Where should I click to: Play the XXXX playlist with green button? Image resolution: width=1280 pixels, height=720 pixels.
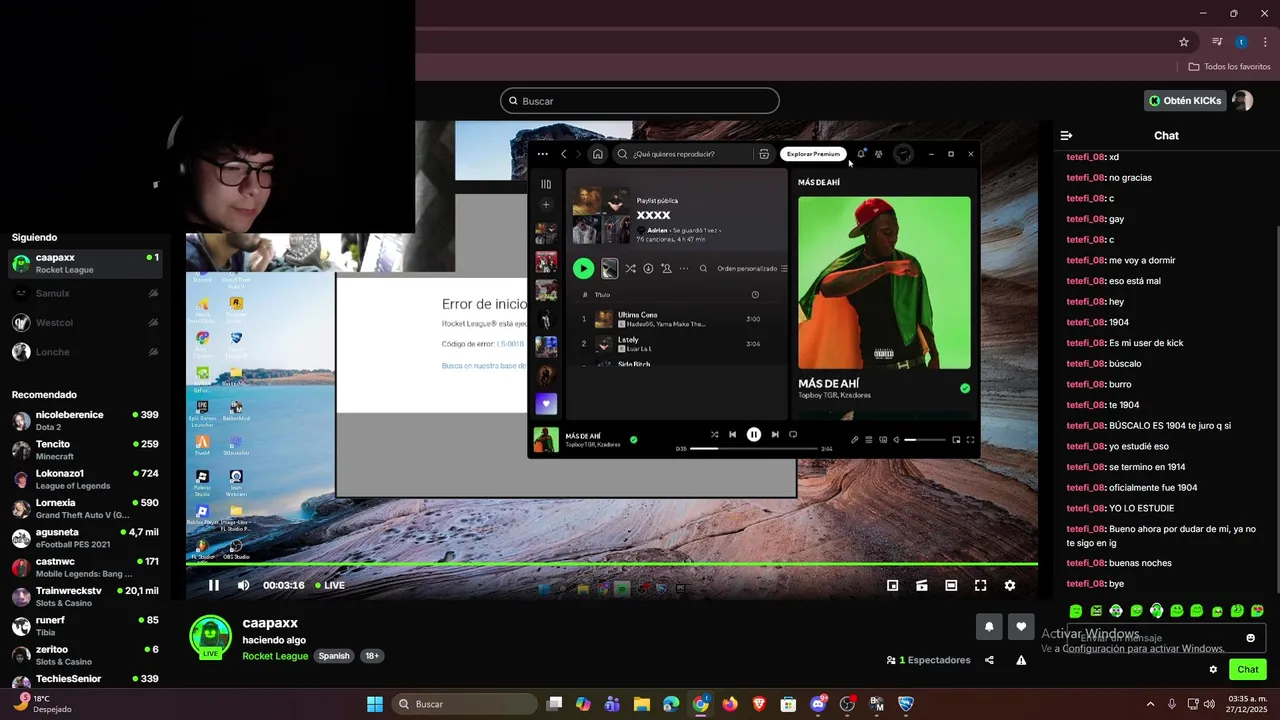(x=583, y=268)
